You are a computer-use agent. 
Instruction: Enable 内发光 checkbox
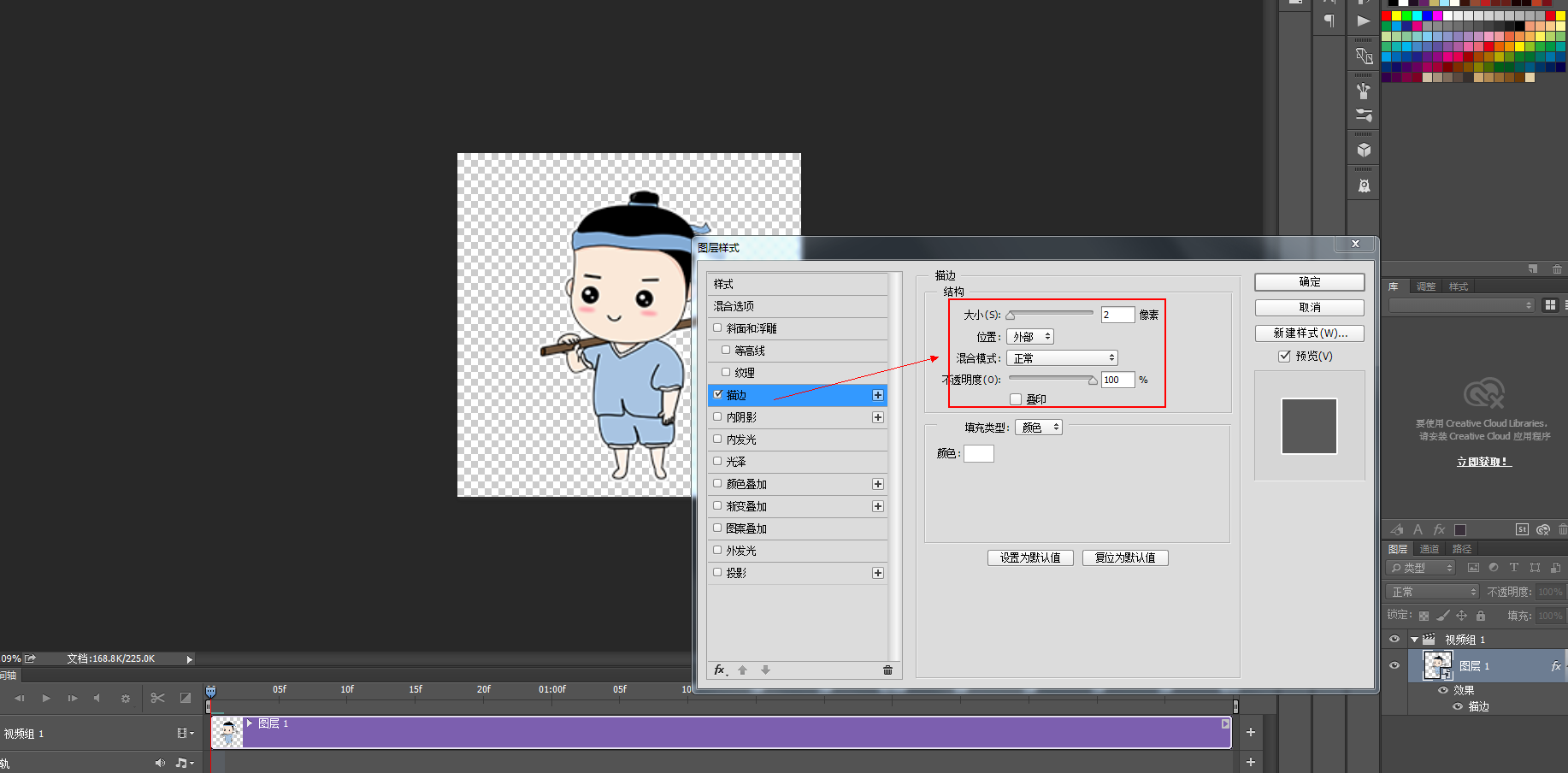tap(717, 439)
